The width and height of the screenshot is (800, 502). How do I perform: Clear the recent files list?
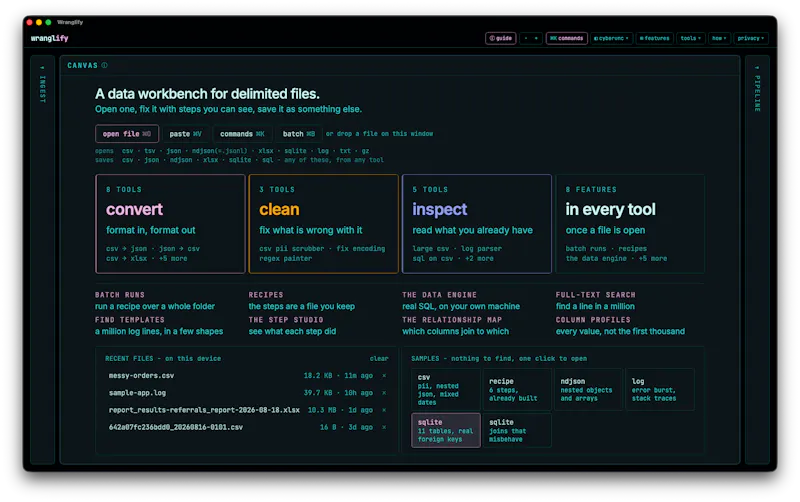(379, 359)
